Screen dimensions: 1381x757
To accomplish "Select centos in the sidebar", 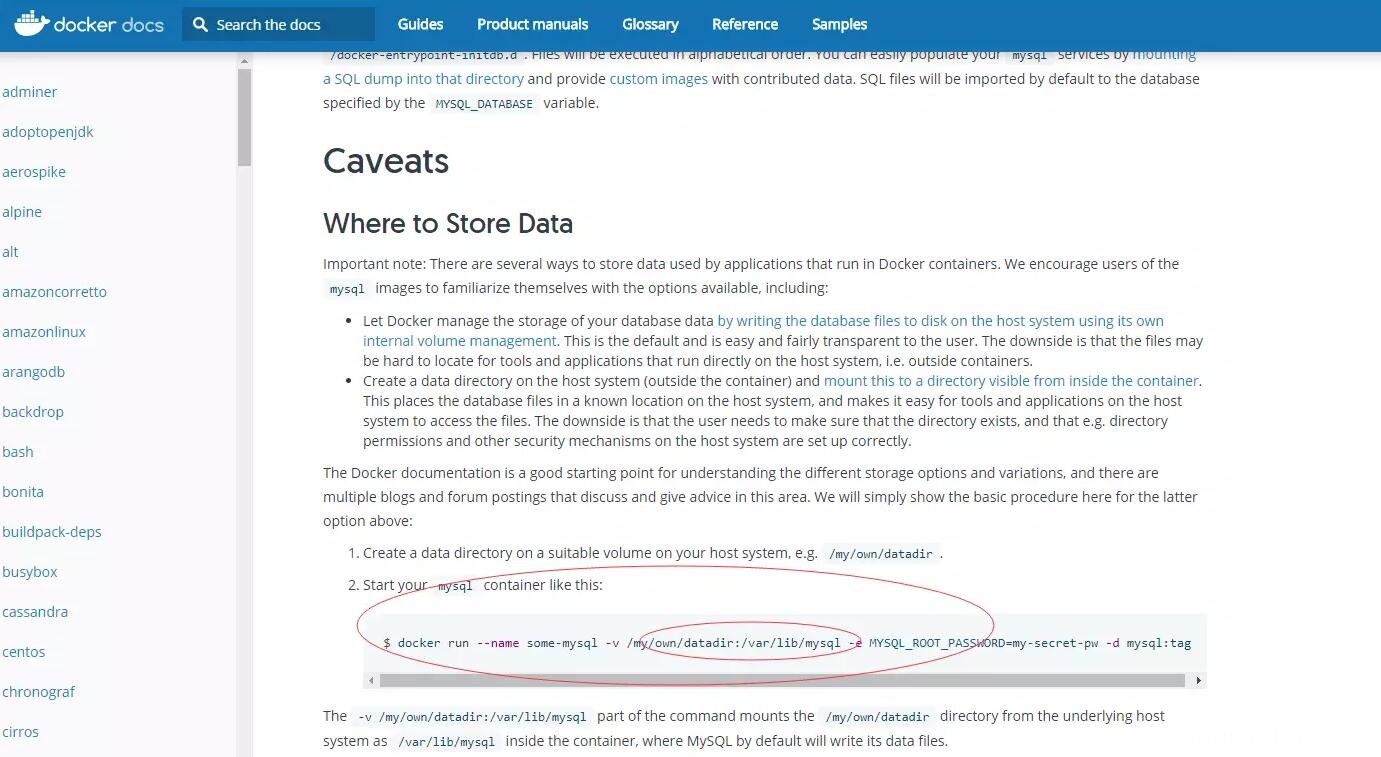I will click(24, 651).
